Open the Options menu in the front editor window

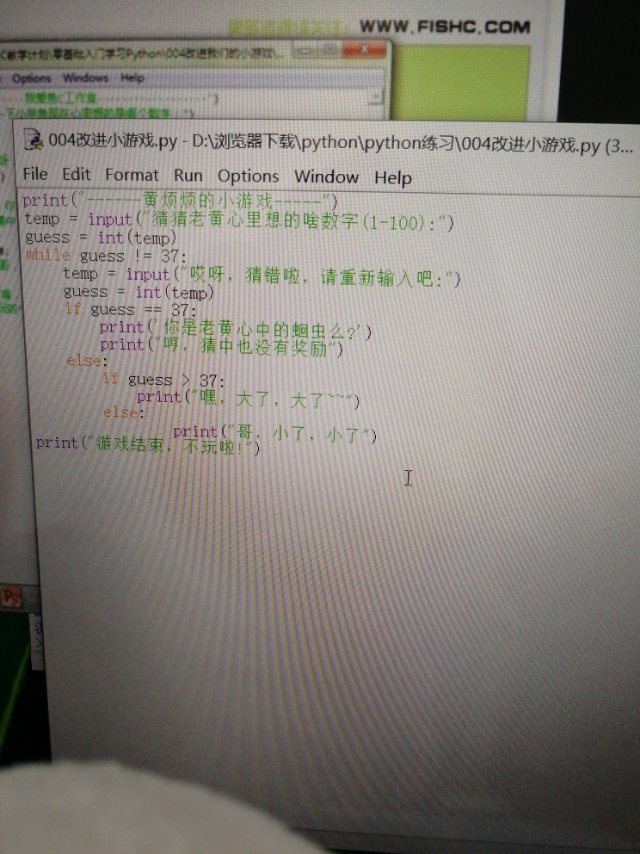pyautogui.click(x=248, y=176)
